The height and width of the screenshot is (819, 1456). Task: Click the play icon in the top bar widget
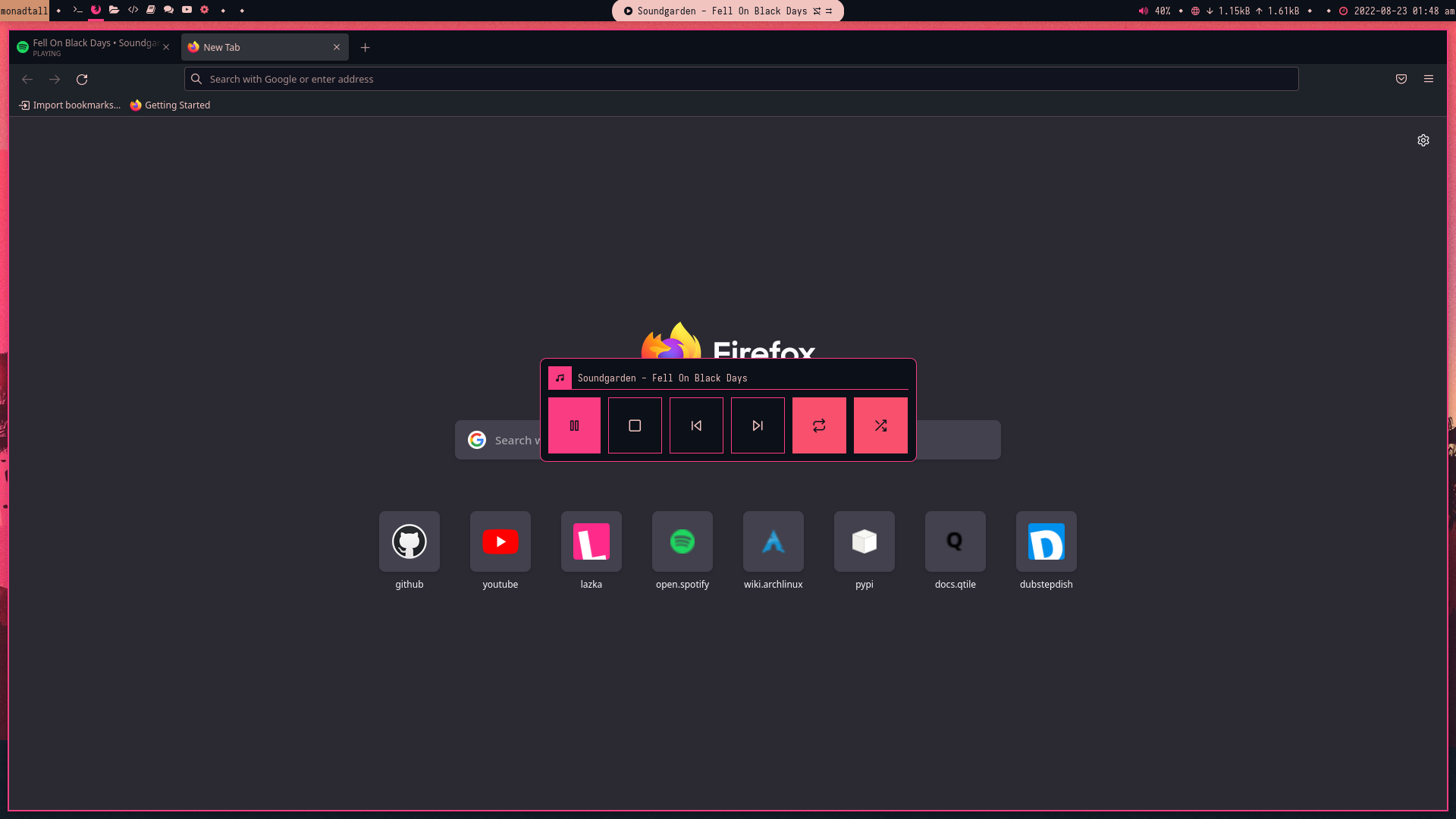pos(628,11)
